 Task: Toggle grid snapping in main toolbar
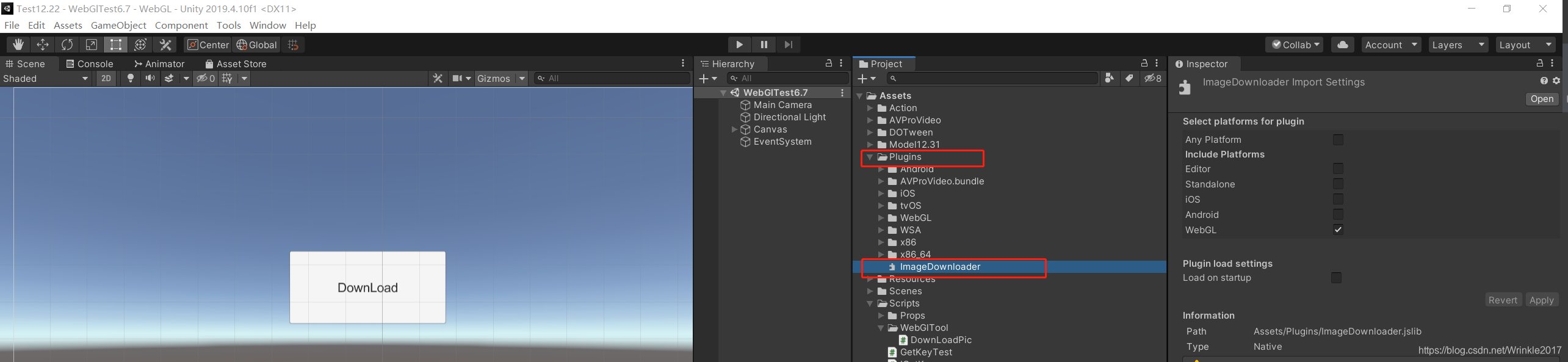pyautogui.click(x=293, y=45)
